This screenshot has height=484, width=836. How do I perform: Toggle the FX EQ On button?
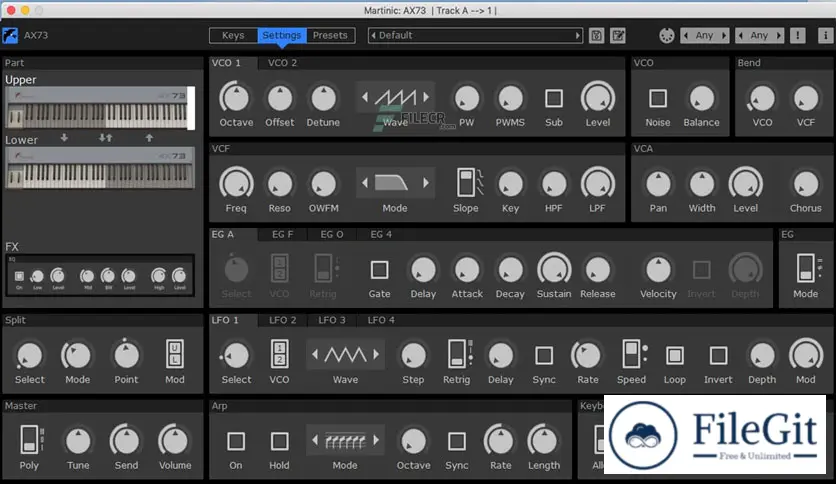click(19, 276)
